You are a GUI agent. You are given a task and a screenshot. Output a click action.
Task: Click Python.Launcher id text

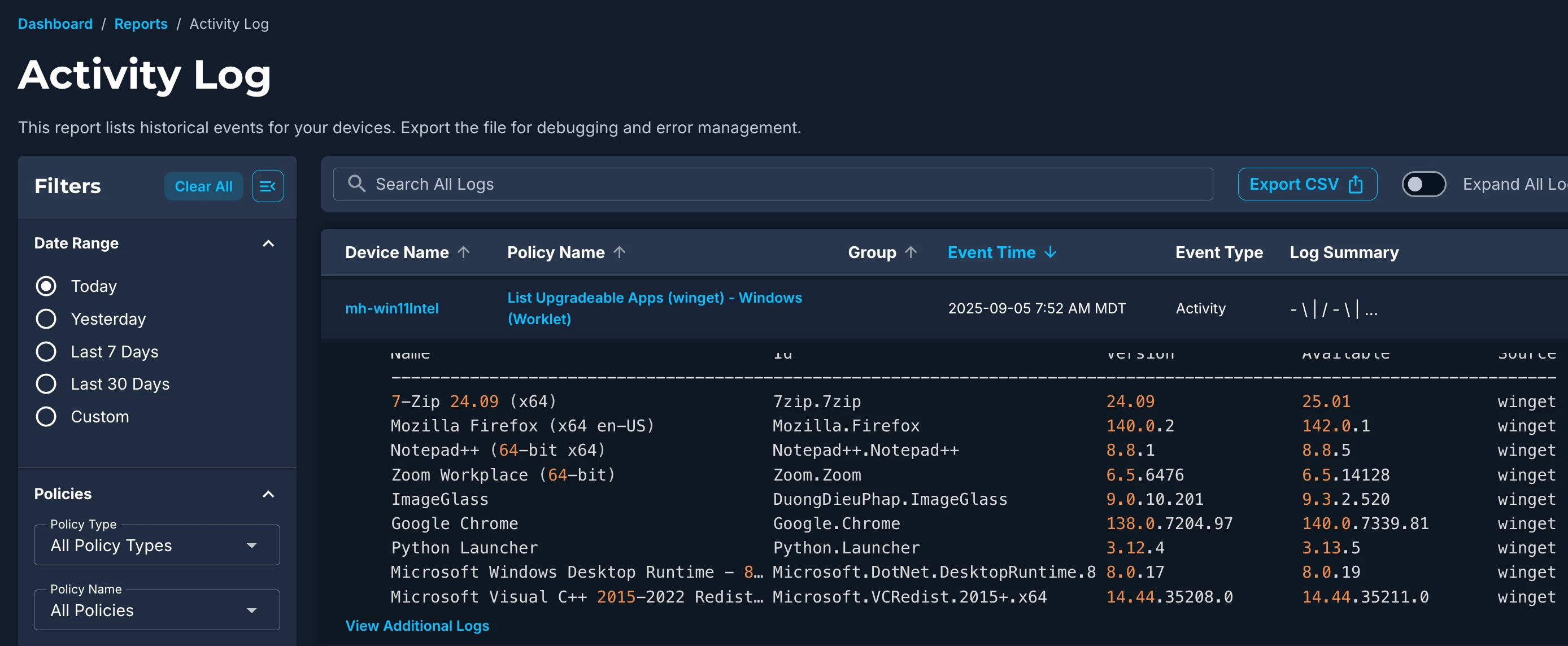pos(846,548)
